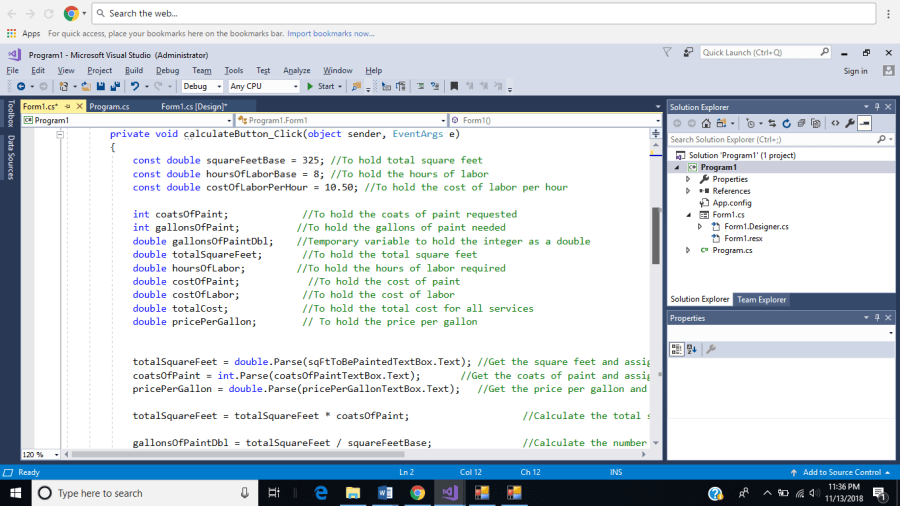Open the Form1() member dropdown
Viewport: 900px width, 506px height.
[658, 120]
